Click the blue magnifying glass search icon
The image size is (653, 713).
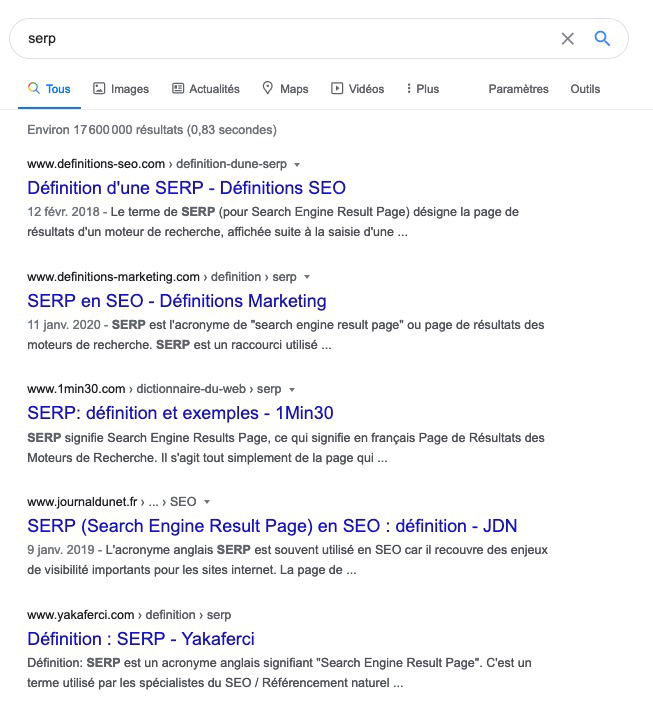(602, 38)
